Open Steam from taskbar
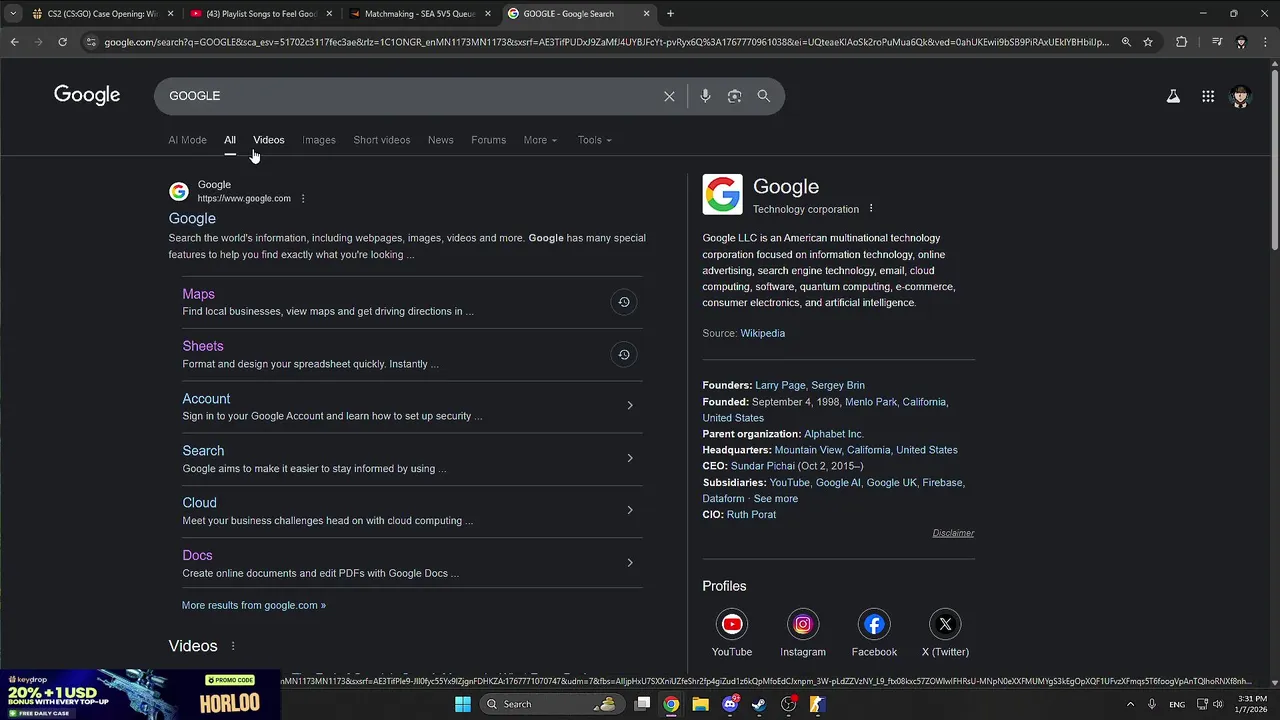The width and height of the screenshot is (1280, 720). (x=759, y=704)
